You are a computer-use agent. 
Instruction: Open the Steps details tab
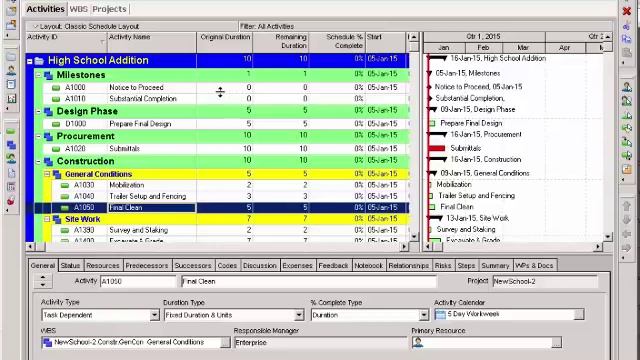point(466,266)
